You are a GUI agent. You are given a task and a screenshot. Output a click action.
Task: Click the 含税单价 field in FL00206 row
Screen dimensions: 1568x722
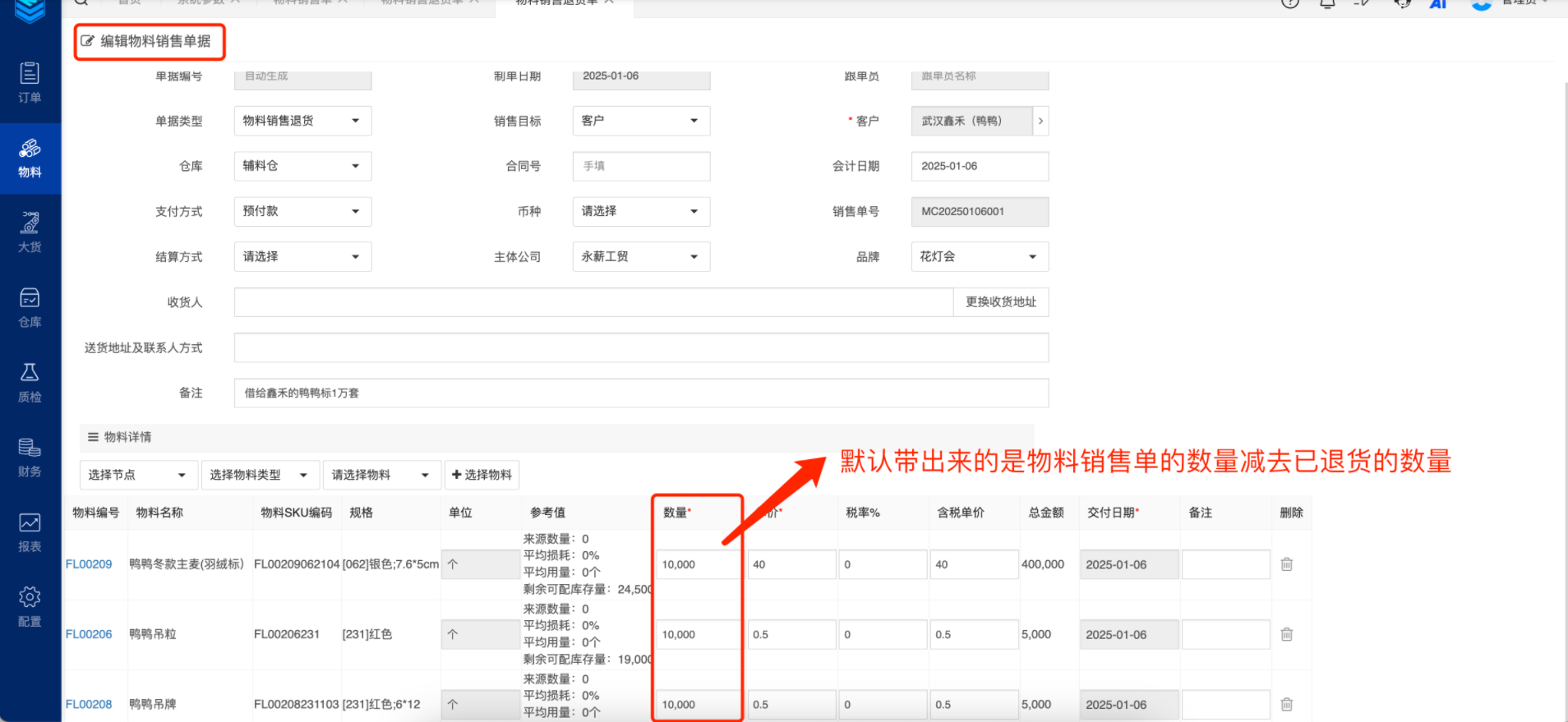click(x=974, y=634)
